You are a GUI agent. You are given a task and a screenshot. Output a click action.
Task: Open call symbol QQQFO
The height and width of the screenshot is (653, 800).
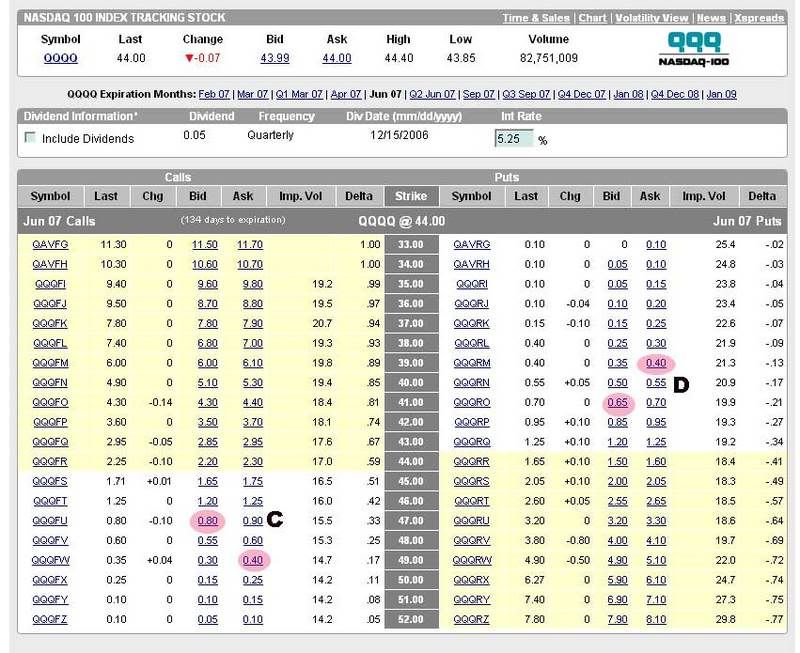click(x=50, y=403)
